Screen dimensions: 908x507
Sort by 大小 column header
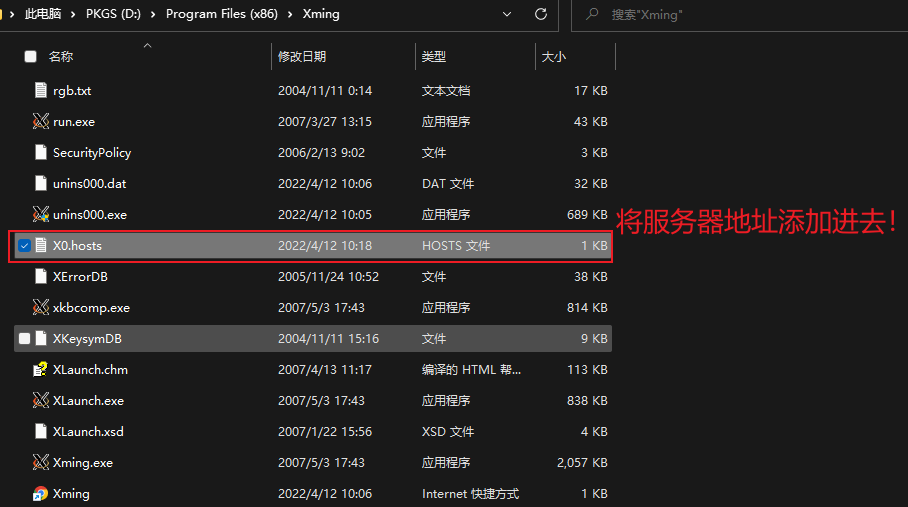(554, 56)
